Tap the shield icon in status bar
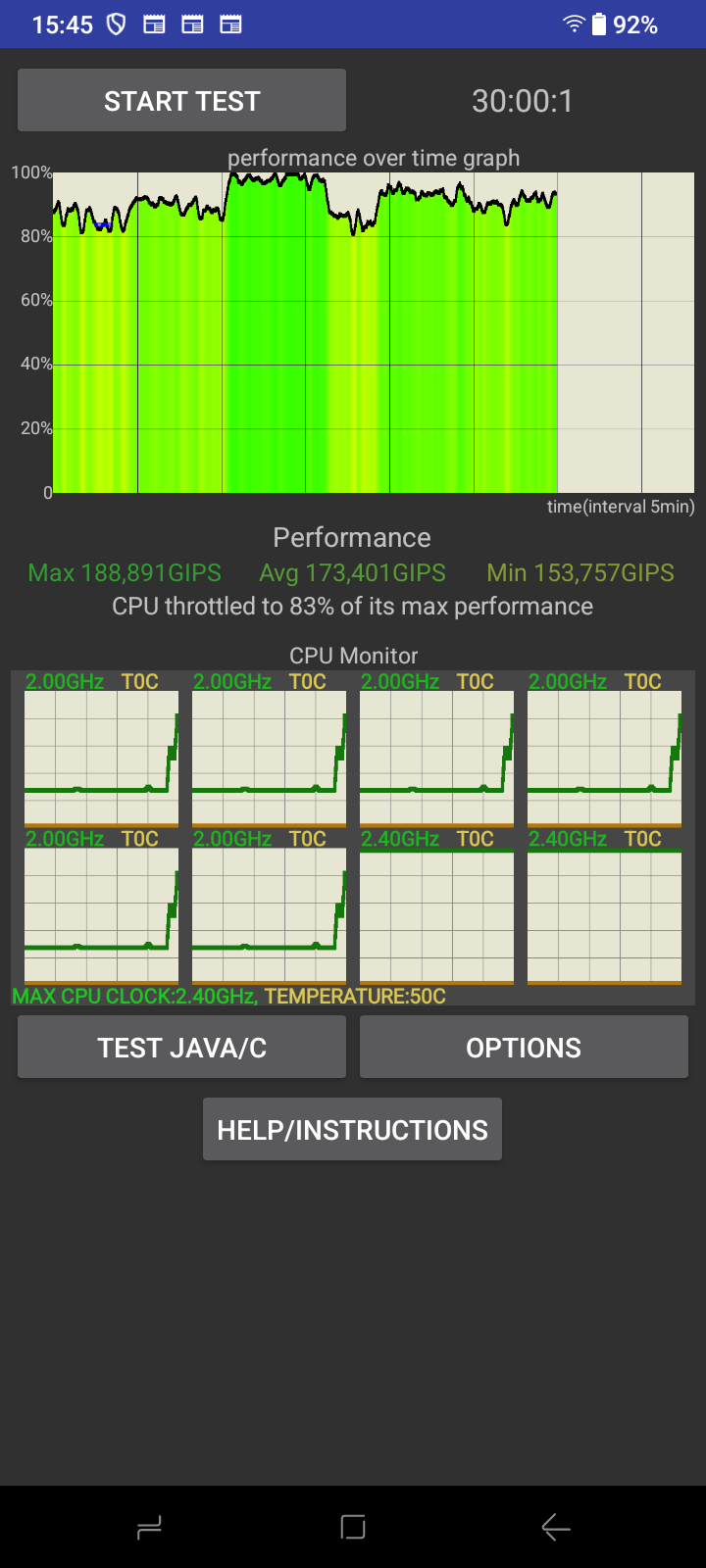 [x=116, y=24]
